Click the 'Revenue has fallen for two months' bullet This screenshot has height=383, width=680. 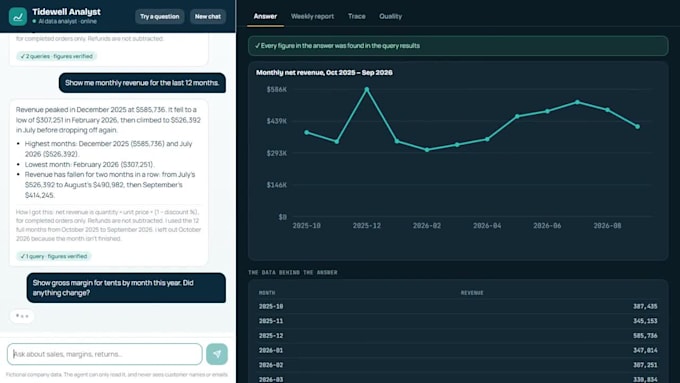pos(110,185)
